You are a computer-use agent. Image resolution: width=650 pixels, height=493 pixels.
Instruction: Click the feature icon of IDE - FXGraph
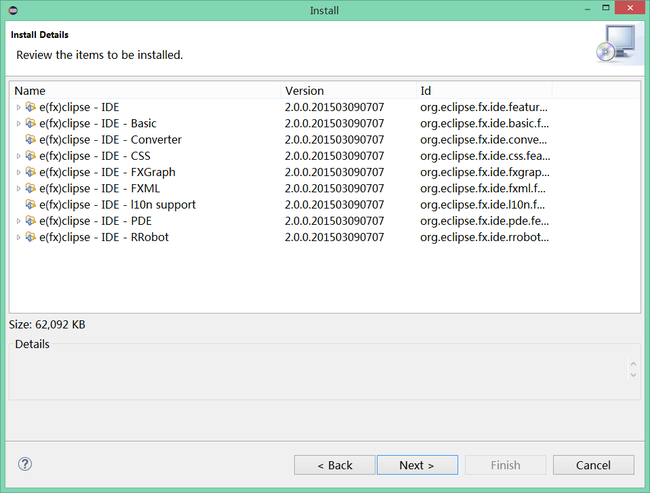30,172
